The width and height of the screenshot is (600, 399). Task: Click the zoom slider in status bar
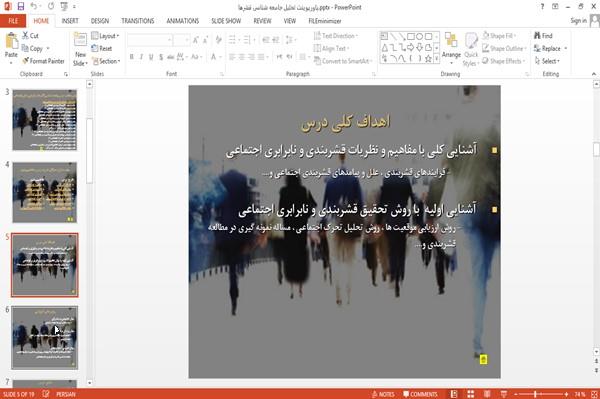[541, 394]
